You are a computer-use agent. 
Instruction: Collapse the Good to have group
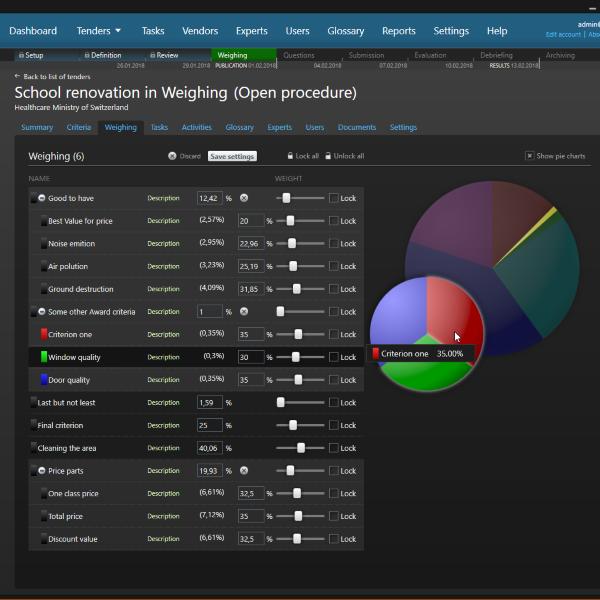pyautogui.click(x=42, y=198)
